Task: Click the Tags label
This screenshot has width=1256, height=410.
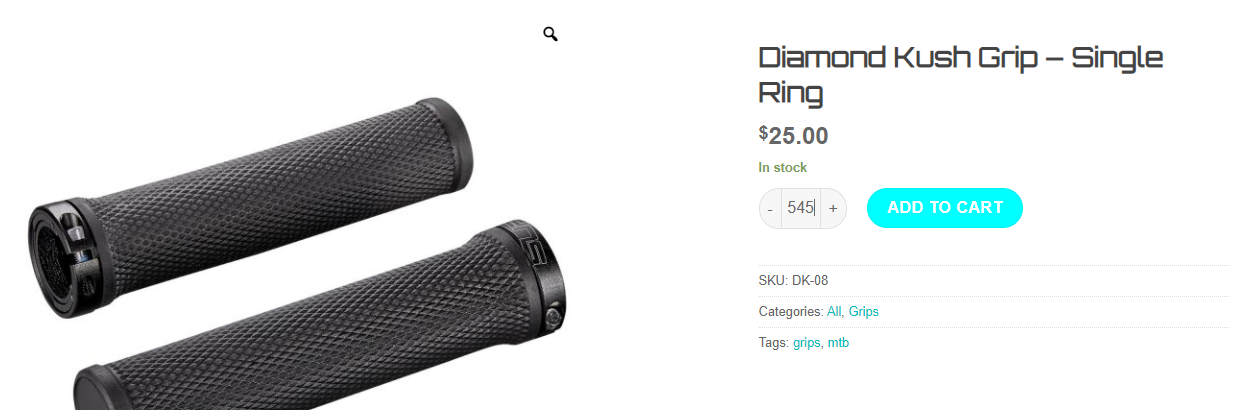Action: point(774,343)
